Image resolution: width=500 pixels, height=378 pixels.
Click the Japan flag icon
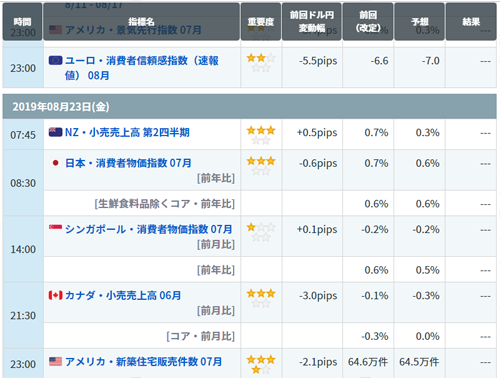click(55, 163)
